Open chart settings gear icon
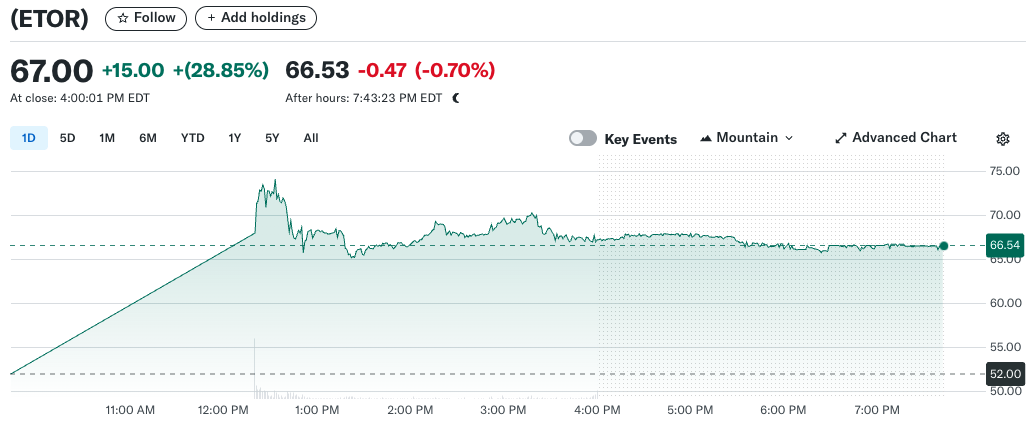The height and width of the screenshot is (423, 1033). (x=1003, y=139)
